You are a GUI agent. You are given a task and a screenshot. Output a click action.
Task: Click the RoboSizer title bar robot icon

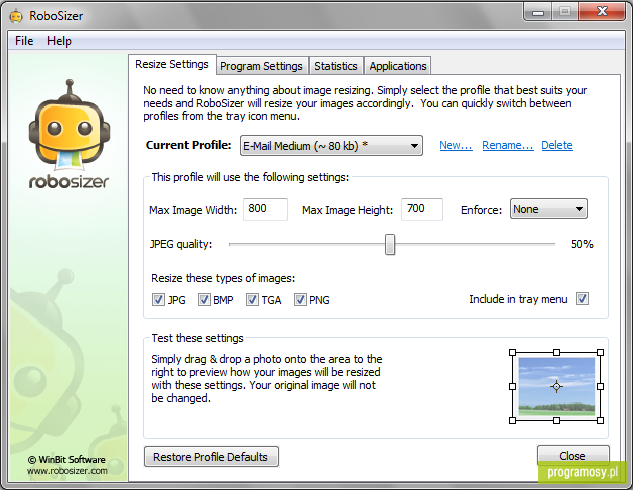coord(16,16)
